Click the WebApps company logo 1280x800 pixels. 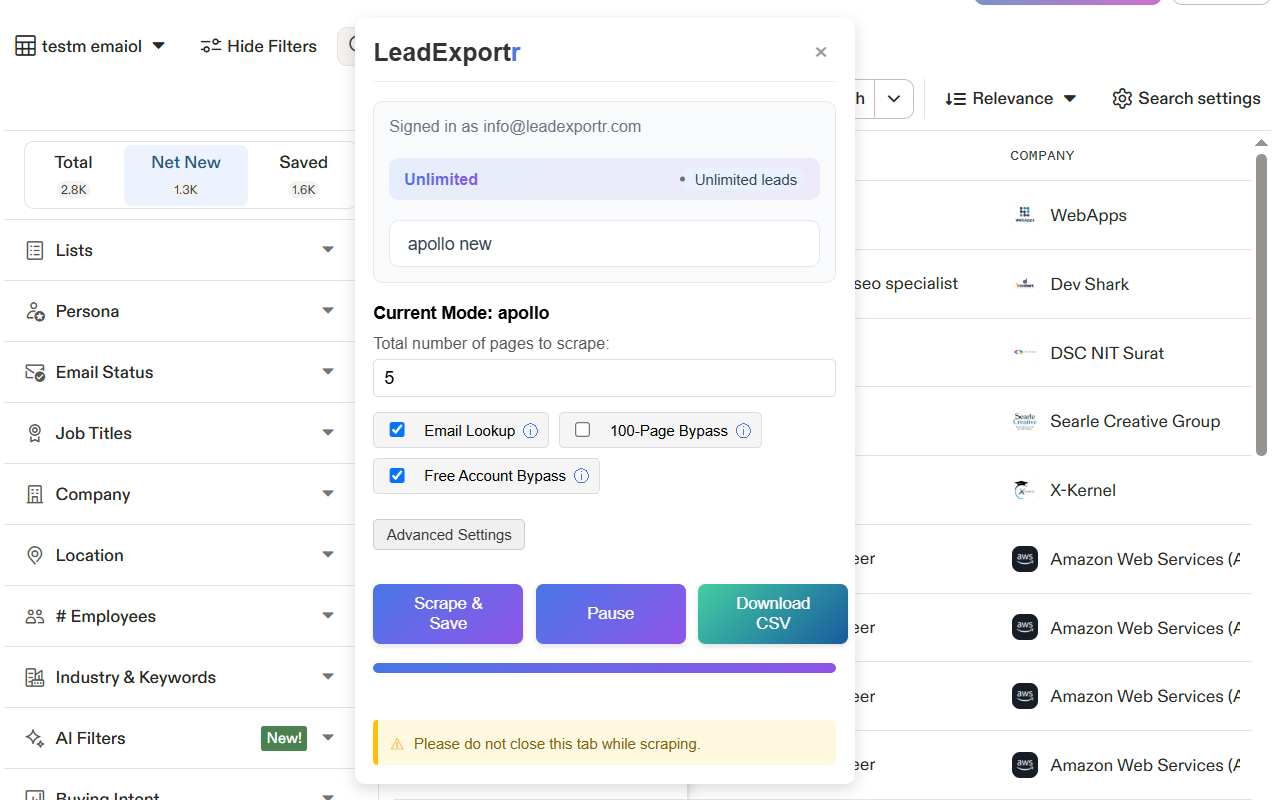1024,215
